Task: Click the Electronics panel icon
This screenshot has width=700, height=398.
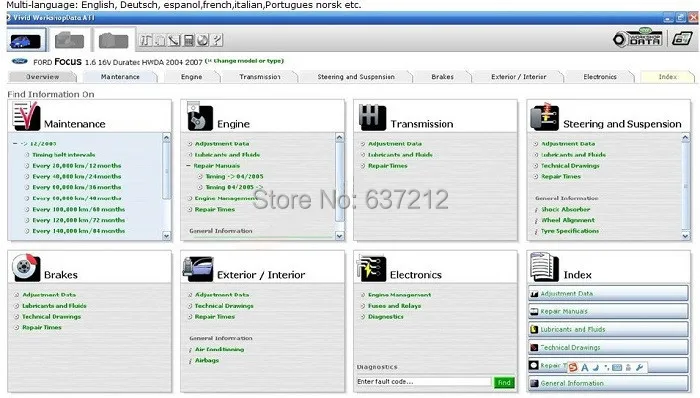Action: tap(371, 269)
